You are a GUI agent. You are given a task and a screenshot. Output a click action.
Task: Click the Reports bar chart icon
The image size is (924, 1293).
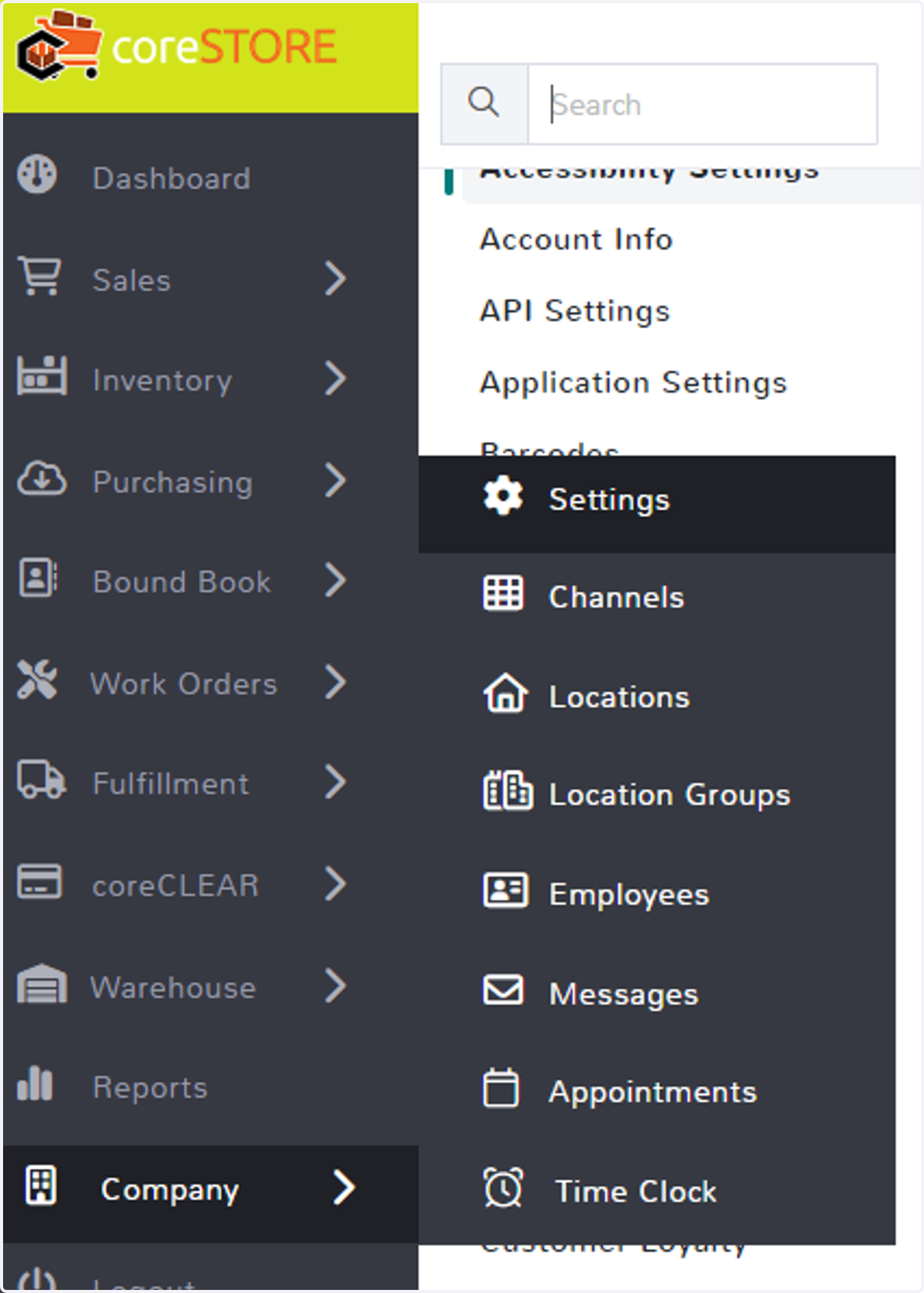[x=35, y=1084]
